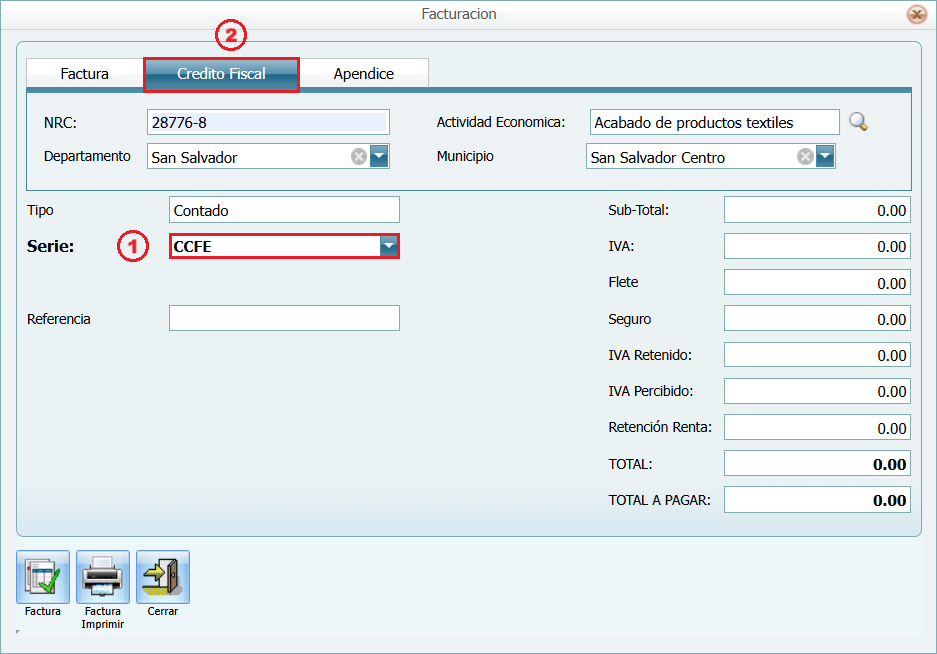Click the Flete amount field
Viewport: 937px width, 654px height.
pyautogui.click(x=816, y=283)
